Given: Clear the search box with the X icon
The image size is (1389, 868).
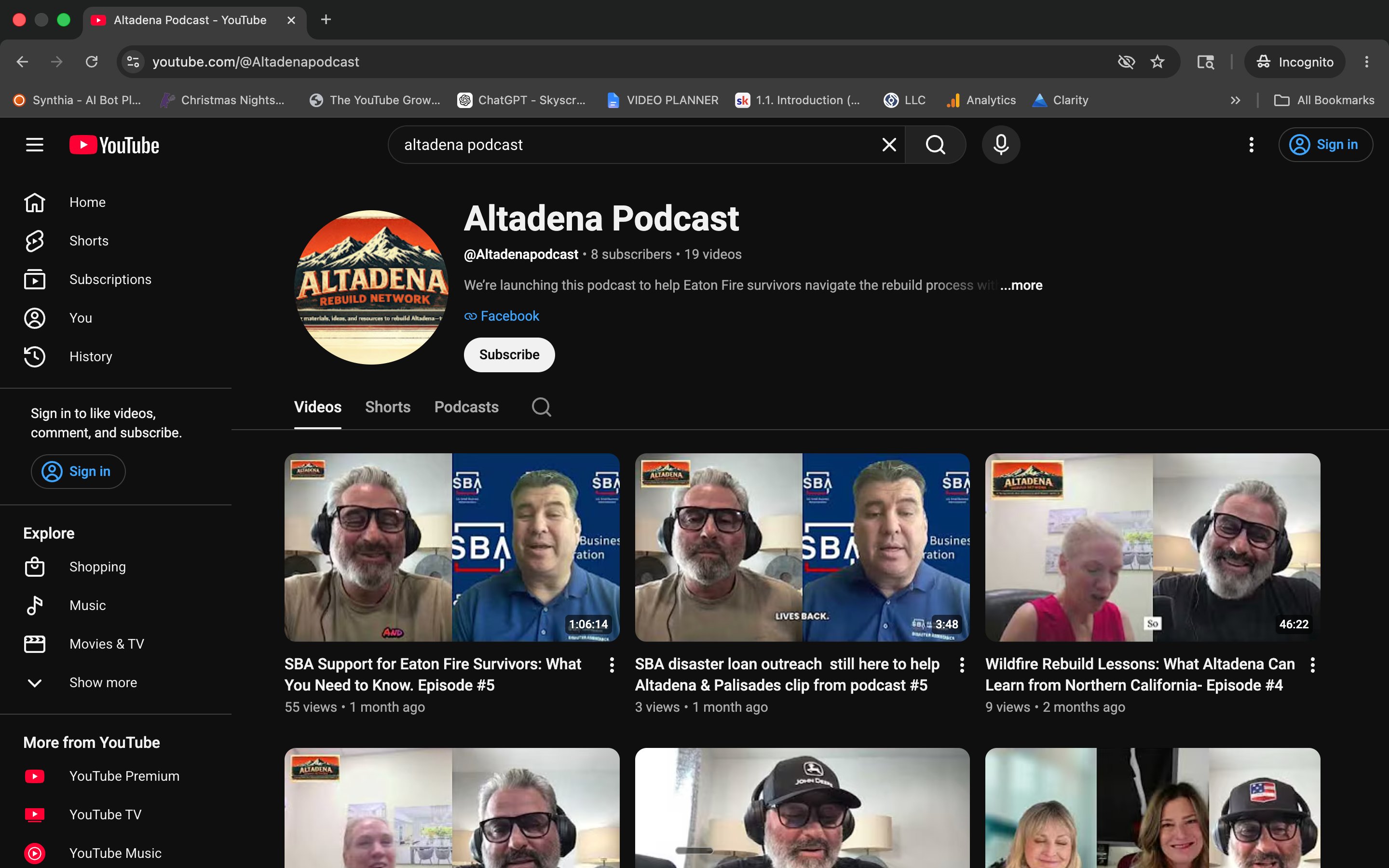Looking at the screenshot, I should [888, 145].
